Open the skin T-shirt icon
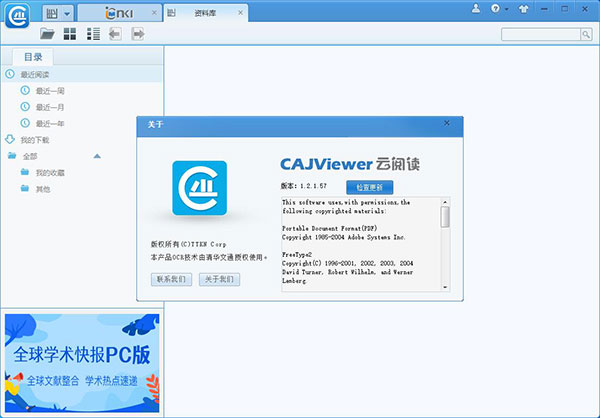This screenshot has width=600, height=418. pyautogui.click(x=523, y=9)
